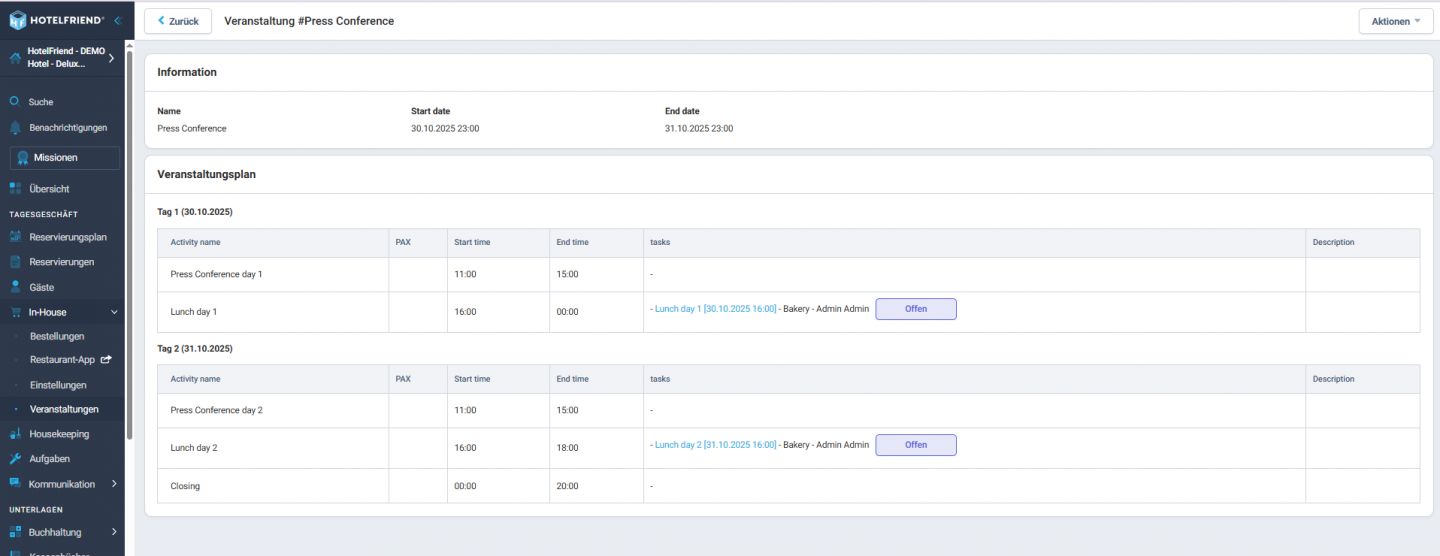Viewport: 1440px width, 556px height.
Task: Click the Benachrichtigungen bell icon
Action: click(14, 128)
